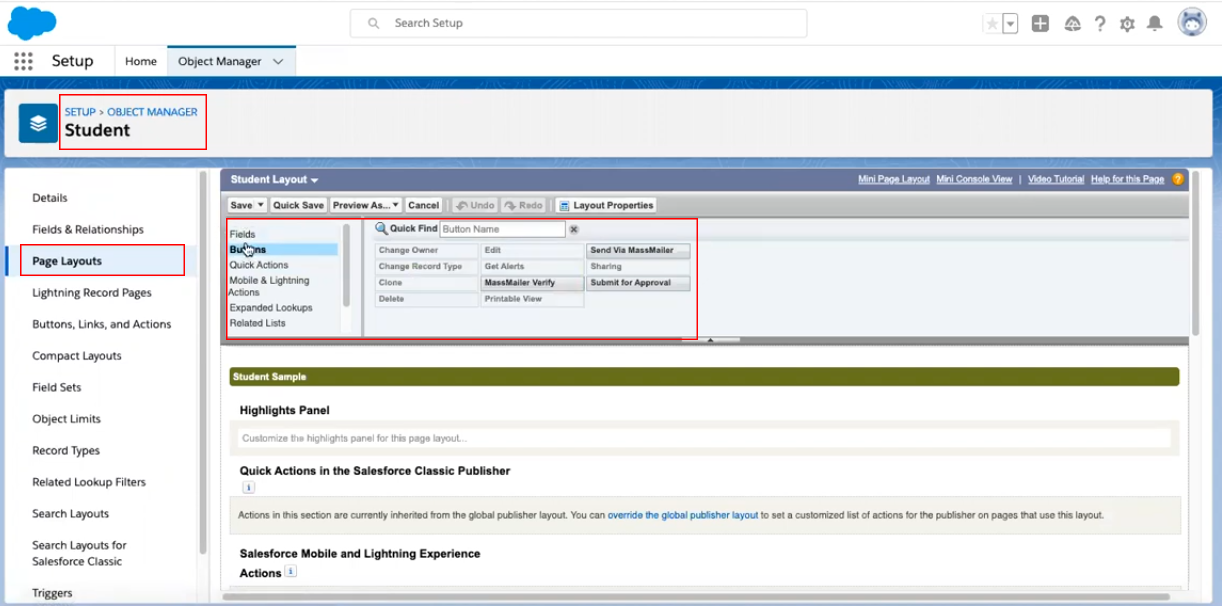The height and width of the screenshot is (606, 1222).
Task: Click the Send Via MassMailer palette button
Action: 638,250
